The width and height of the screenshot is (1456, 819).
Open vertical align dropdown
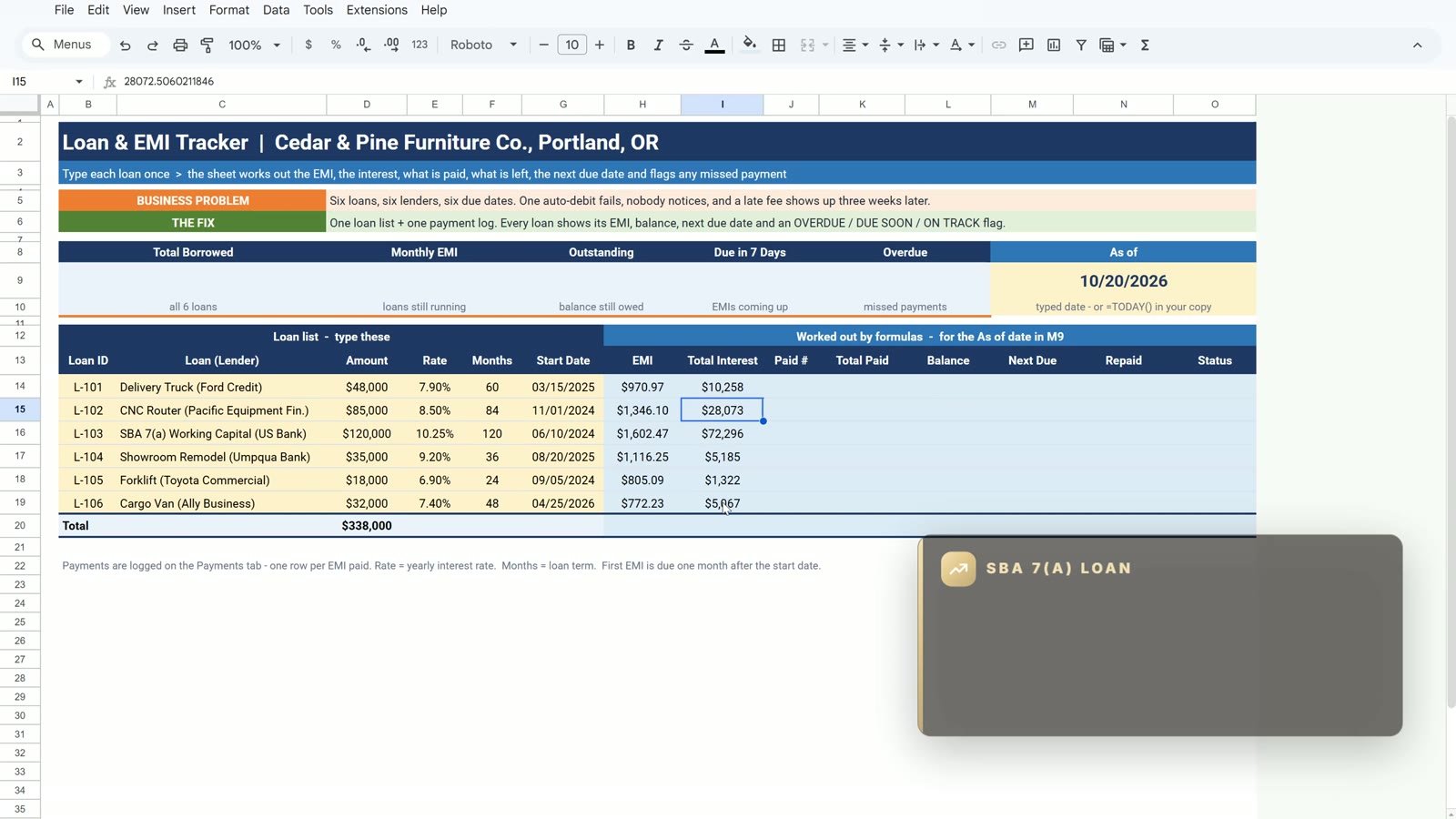[x=891, y=45]
